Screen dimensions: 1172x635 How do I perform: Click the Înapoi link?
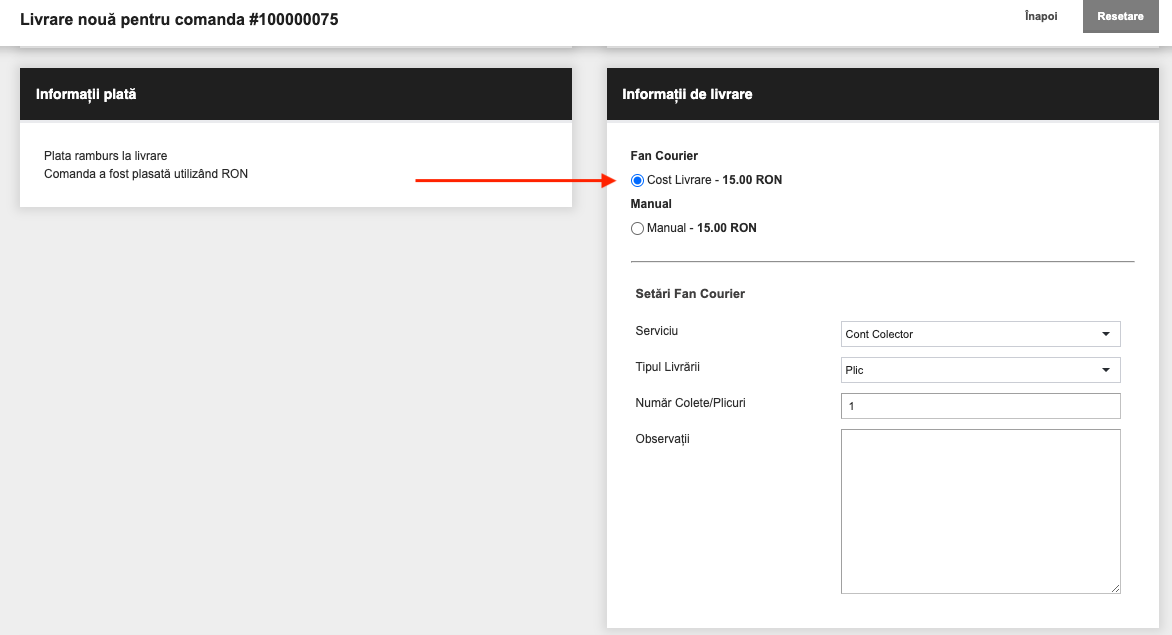pos(1040,16)
